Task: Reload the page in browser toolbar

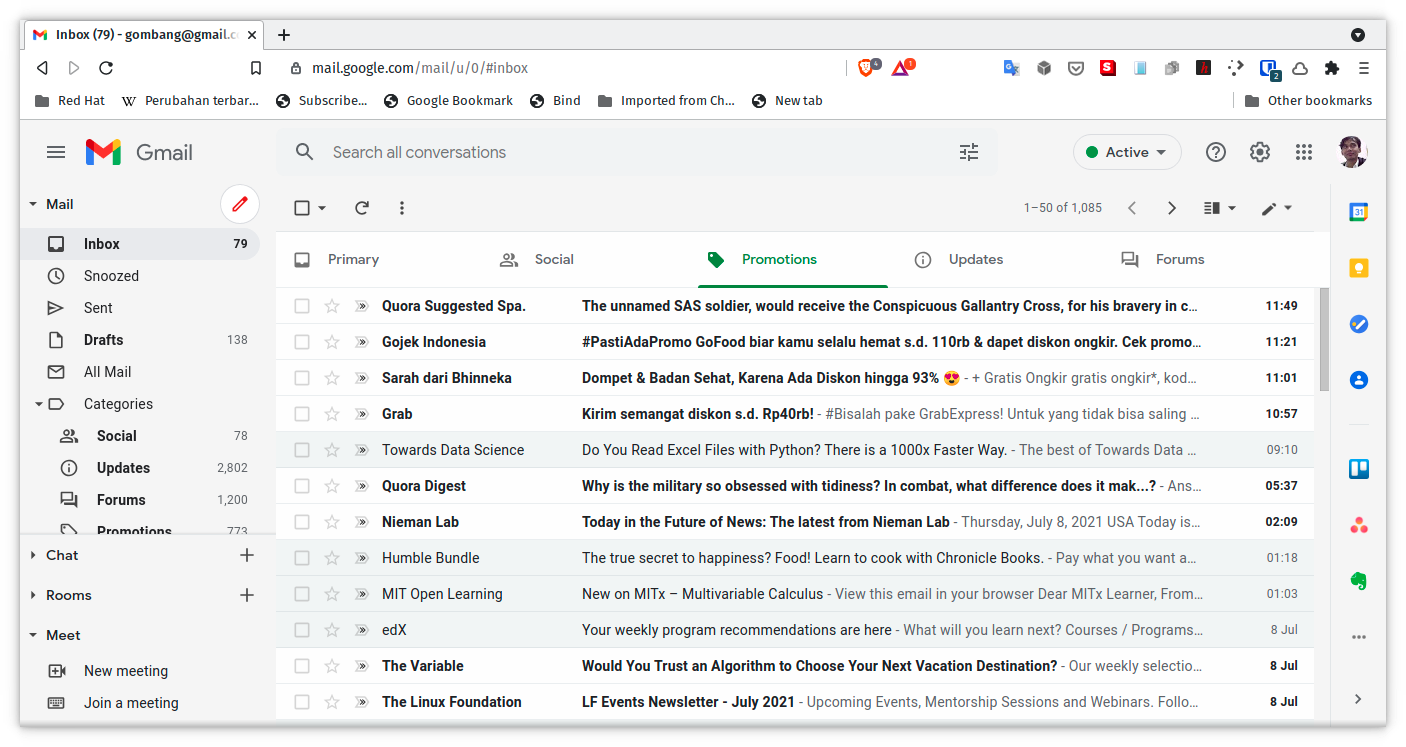Action: (106, 68)
